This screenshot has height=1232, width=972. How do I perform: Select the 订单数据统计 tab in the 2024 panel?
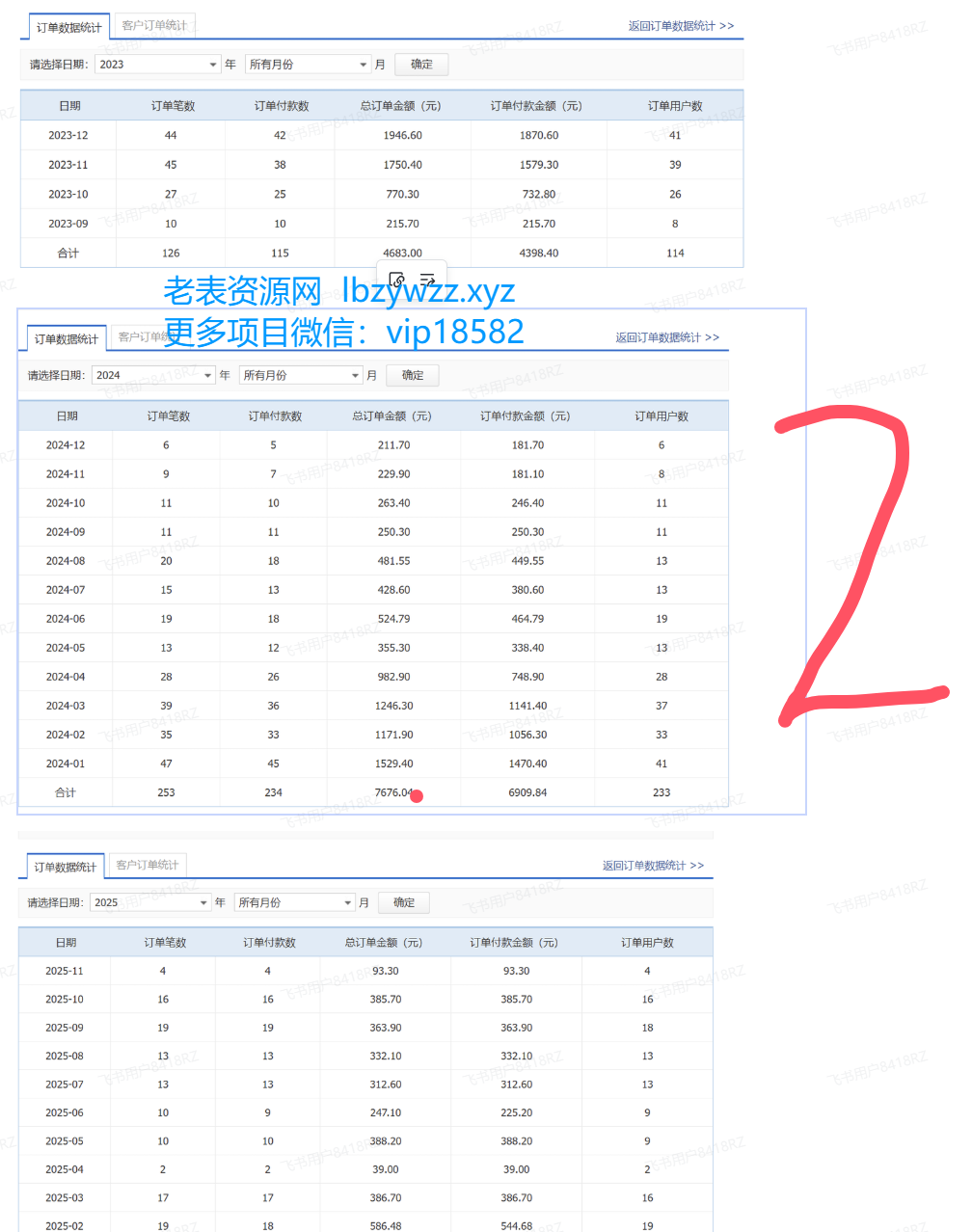coord(67,338)
